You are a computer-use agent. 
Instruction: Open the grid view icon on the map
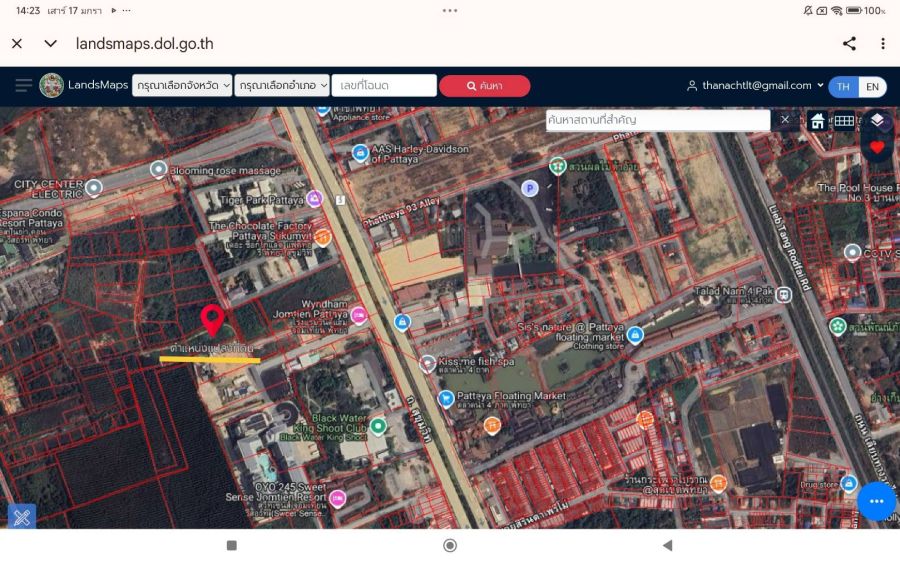(x=844, y=121)
